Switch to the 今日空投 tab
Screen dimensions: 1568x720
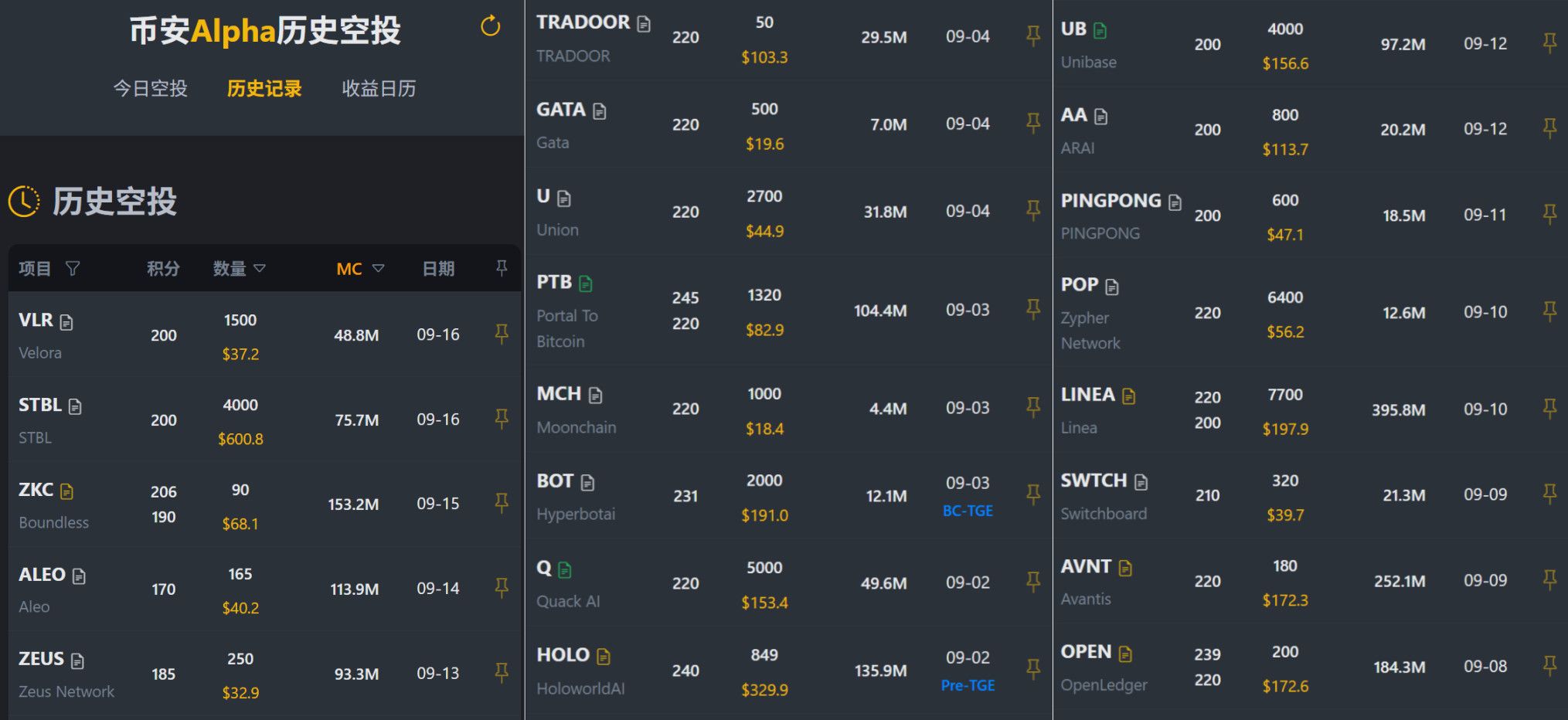pos(150,89)
